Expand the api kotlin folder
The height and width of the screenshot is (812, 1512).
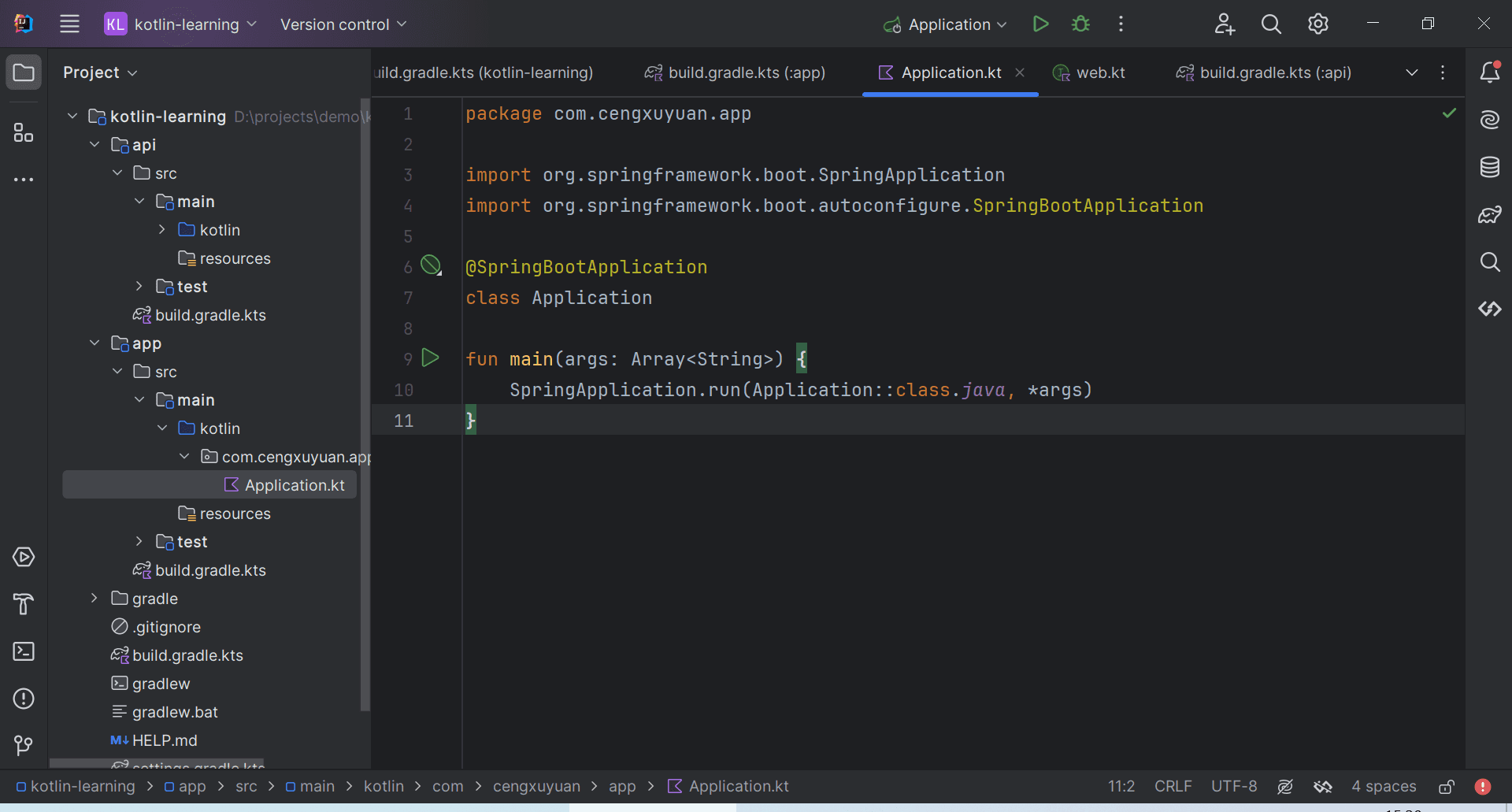coord(161,230)
